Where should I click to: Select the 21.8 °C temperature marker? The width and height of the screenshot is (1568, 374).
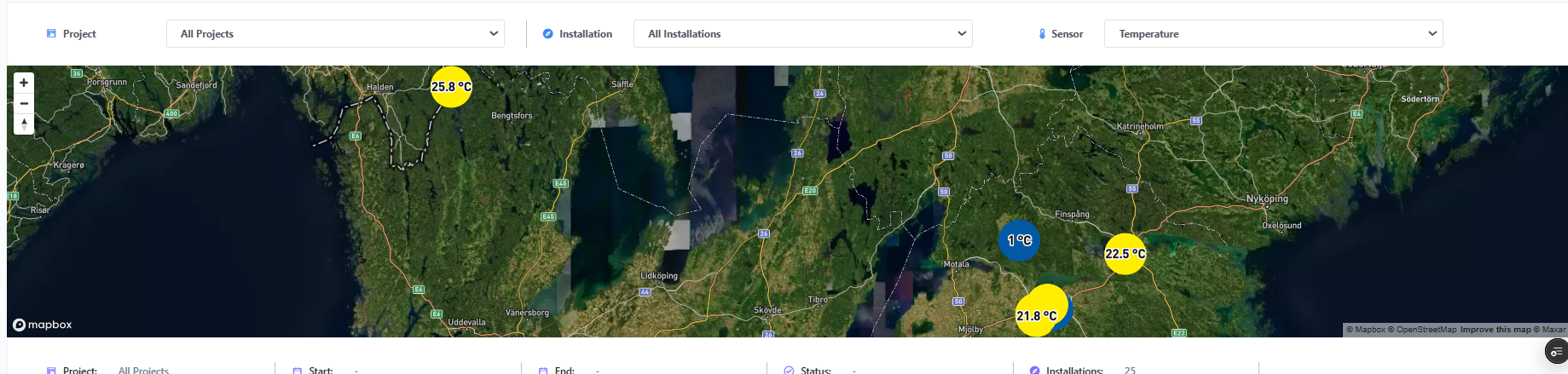tap(1036, 316)
